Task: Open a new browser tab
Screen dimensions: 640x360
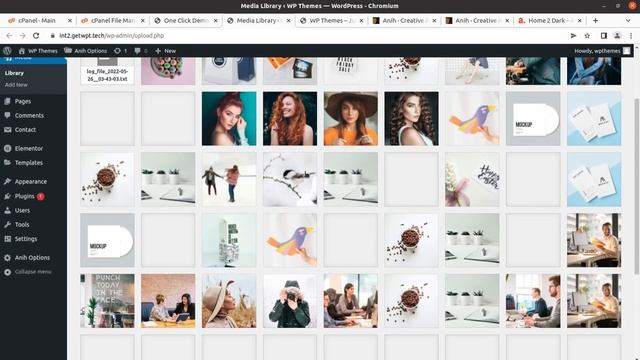Action: point(596,20)
